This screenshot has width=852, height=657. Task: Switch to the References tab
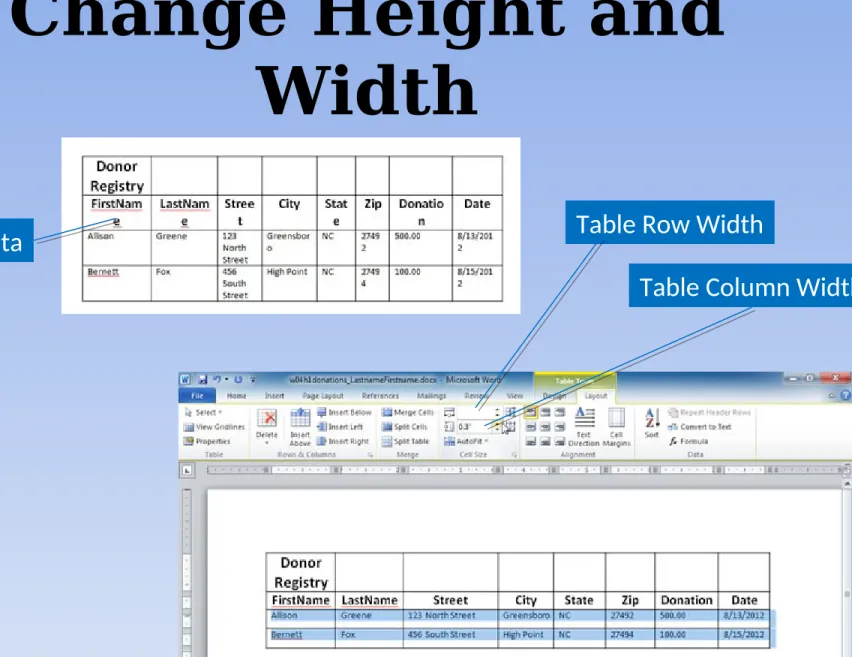point(380,396)
